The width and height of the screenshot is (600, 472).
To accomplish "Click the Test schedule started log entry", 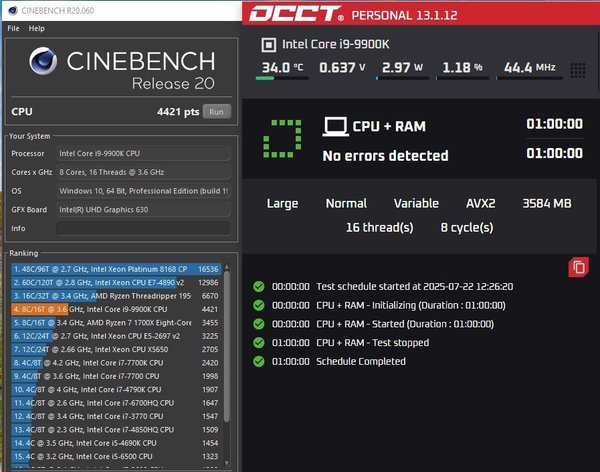I will pos(414,286).
